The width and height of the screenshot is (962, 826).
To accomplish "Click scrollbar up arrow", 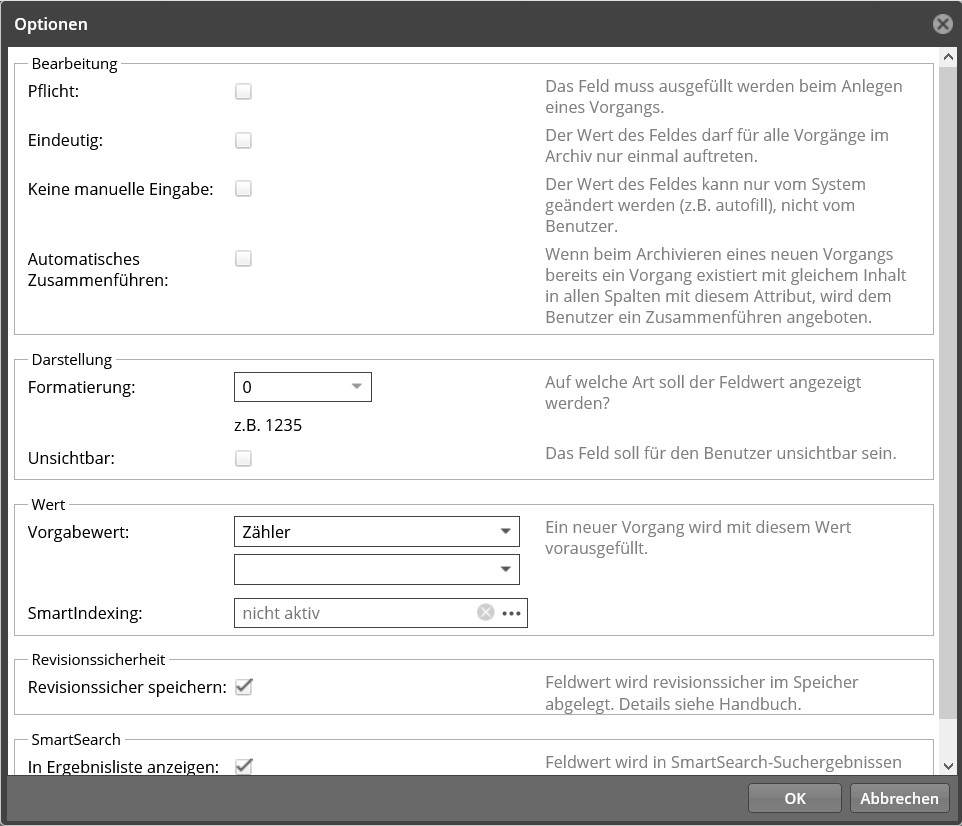I will click(x=948, y=57).
